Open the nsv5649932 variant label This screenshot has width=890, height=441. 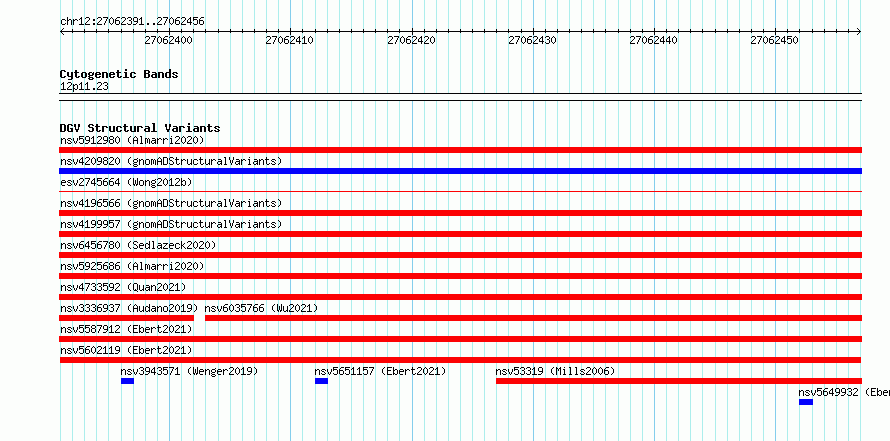(844, 392)
